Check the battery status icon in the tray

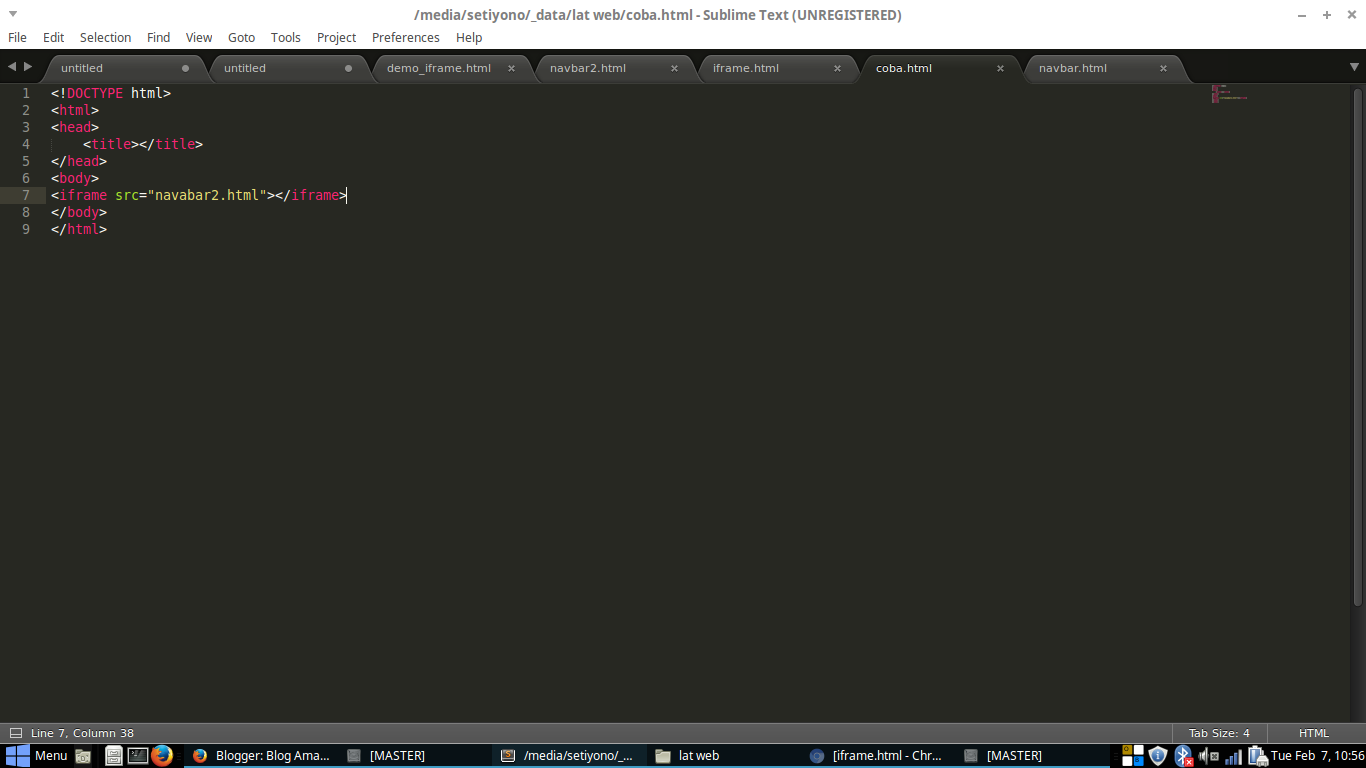pos(1258,755)
